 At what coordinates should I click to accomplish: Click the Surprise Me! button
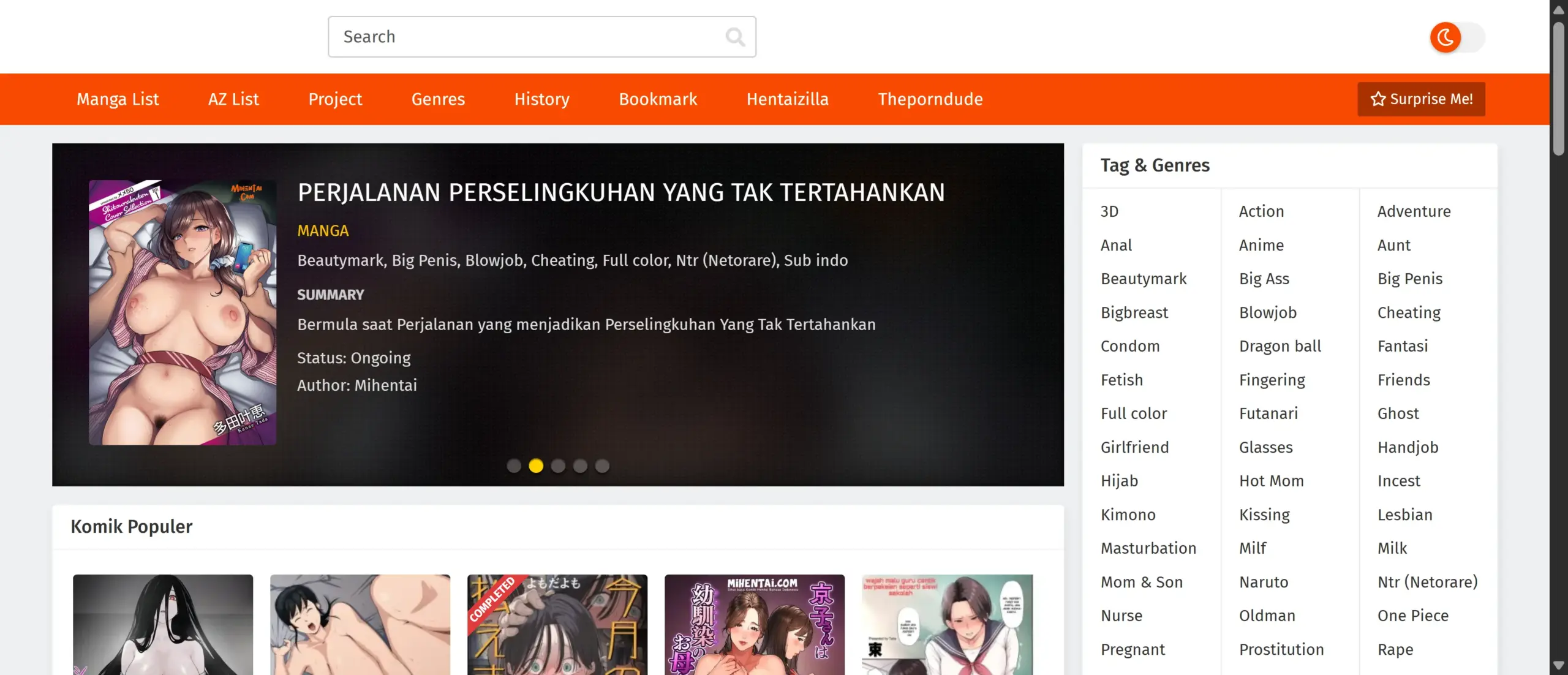coord(1421,99)
